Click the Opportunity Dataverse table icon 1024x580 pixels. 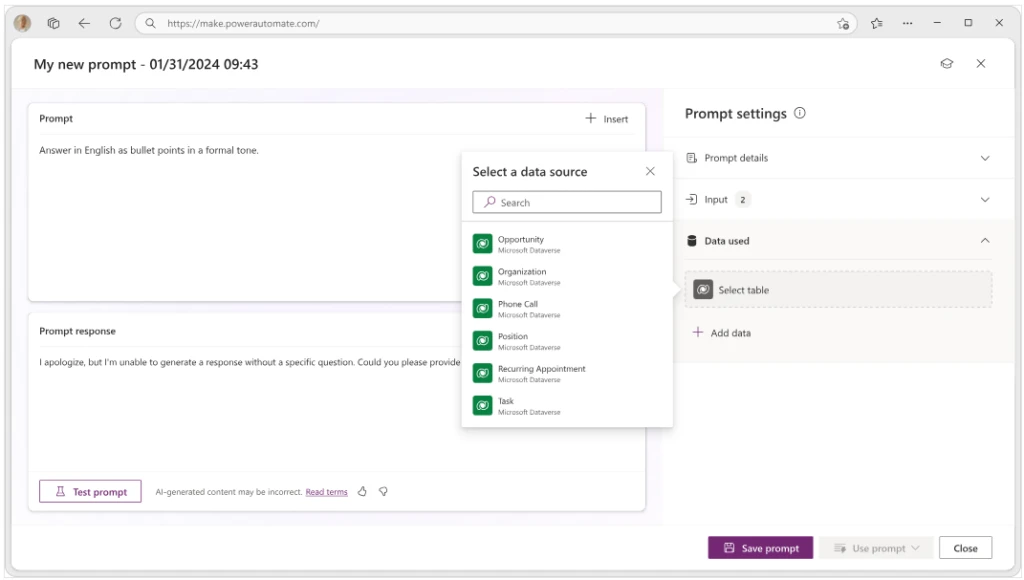pos(483,243)
